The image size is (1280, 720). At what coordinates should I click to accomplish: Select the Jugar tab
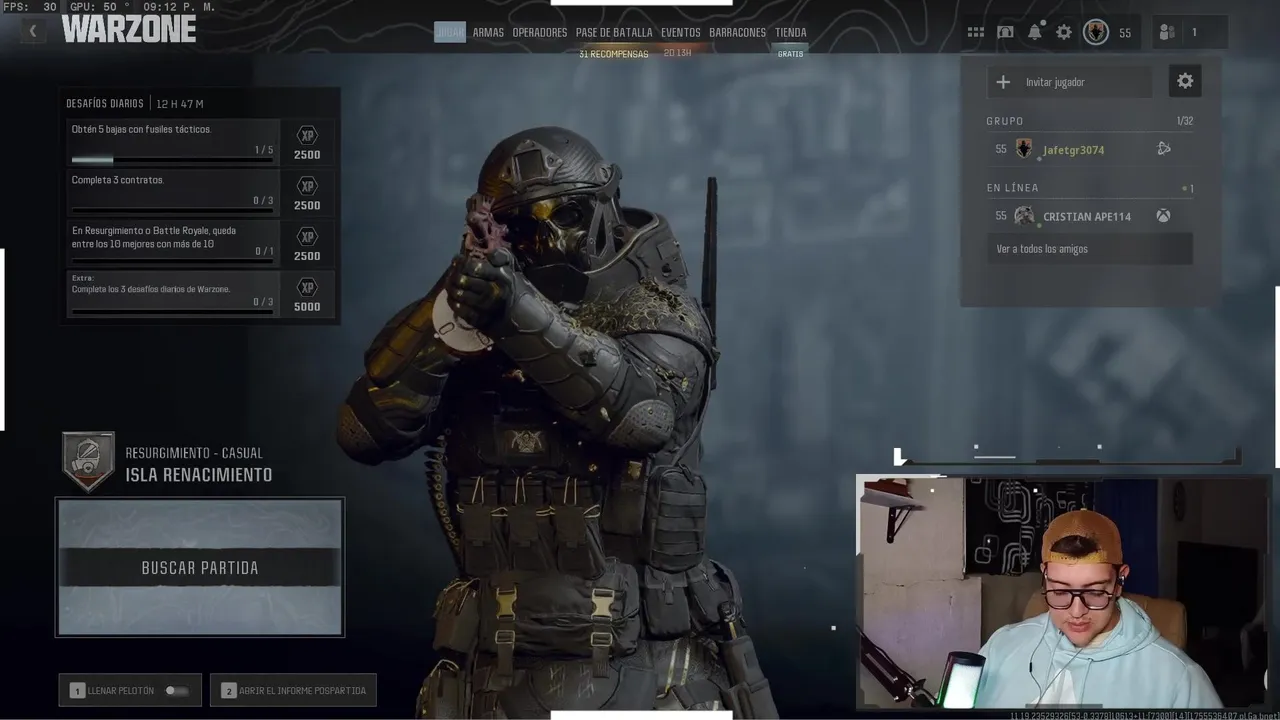[450, 32]
